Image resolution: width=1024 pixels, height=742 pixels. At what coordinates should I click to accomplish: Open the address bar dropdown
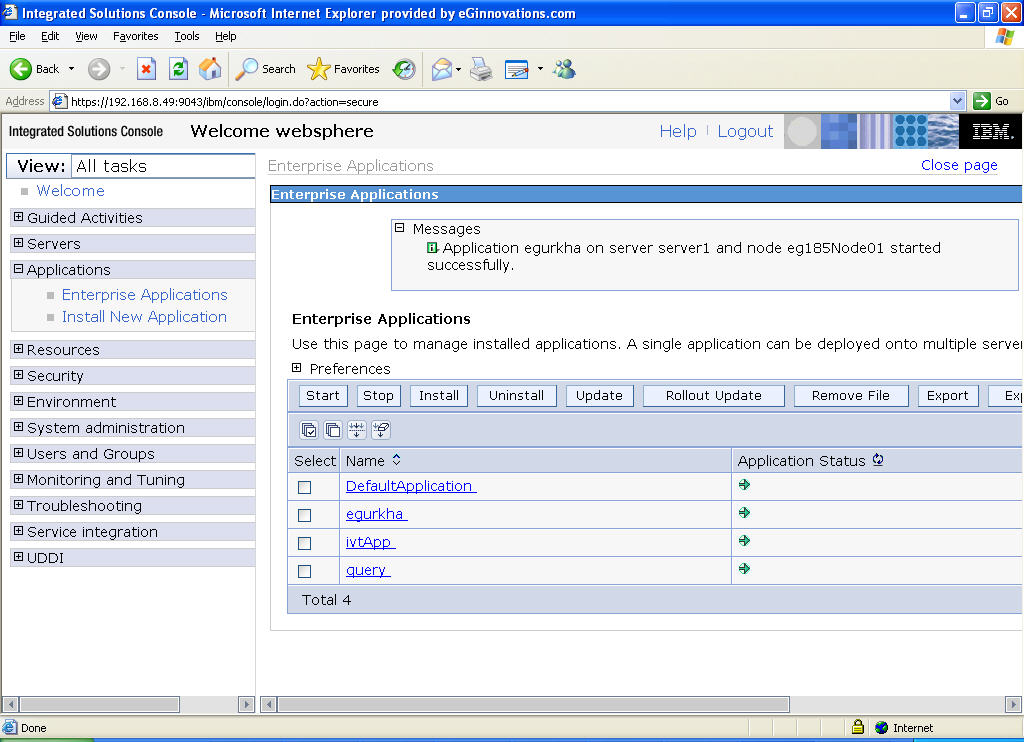(x=957, y=101)
